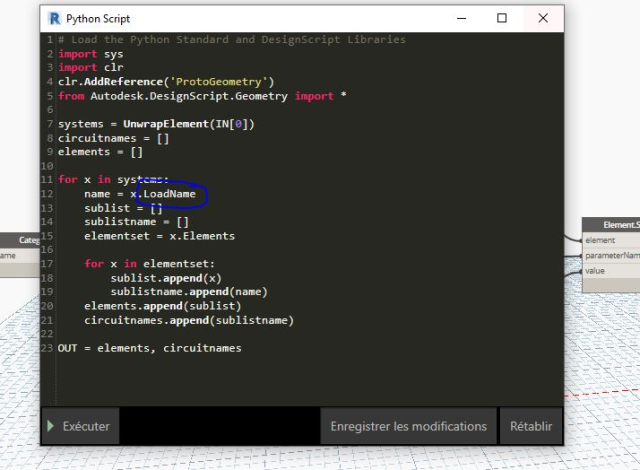The image size is (640, 470).
Task: Click 'circuitnames = []' on line 8
Action: point(113,138)
